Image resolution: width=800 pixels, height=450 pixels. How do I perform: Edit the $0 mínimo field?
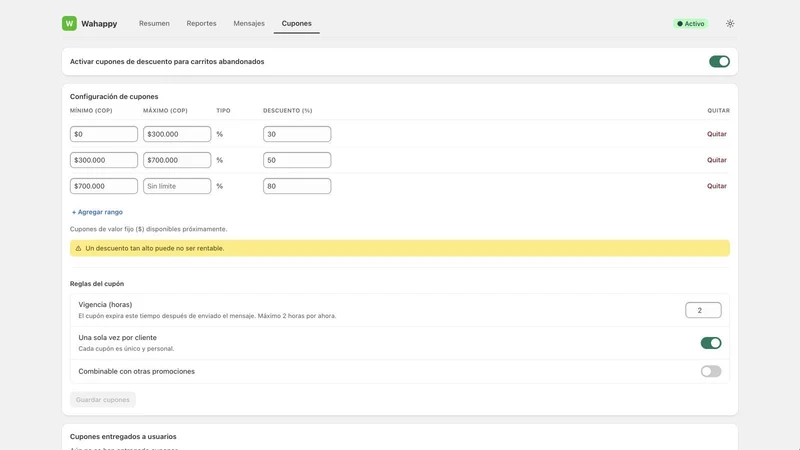point(104,134)
